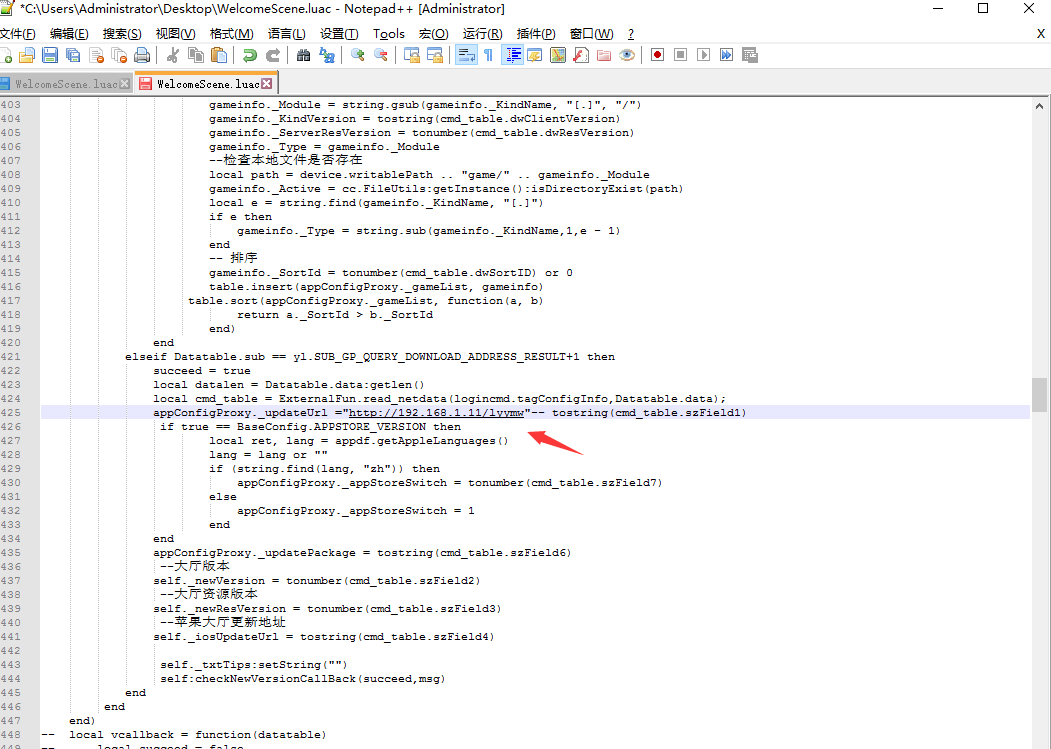Open the 设置(T) menu
This screenshot has width=1051, height=749.
click(x=339, y=33)
